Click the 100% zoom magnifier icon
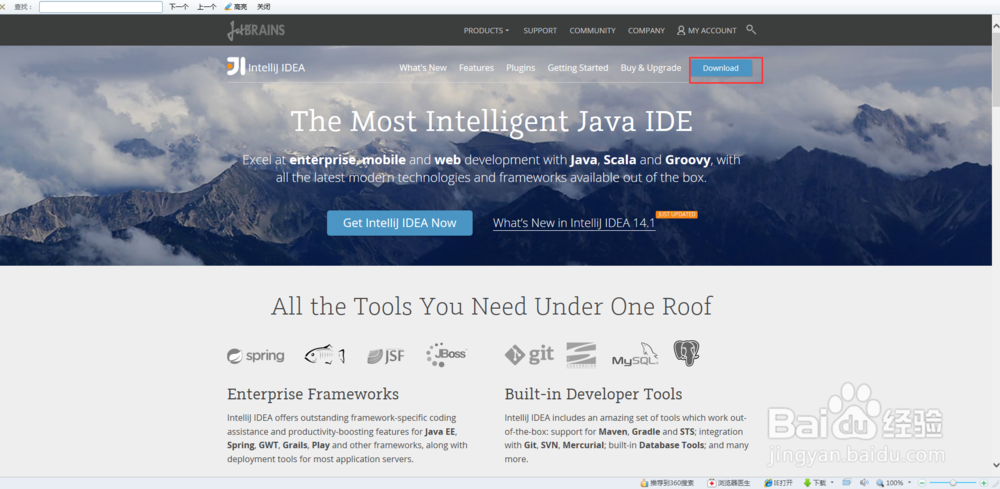This screenshot has width=1000, height=489. point(880,483)
